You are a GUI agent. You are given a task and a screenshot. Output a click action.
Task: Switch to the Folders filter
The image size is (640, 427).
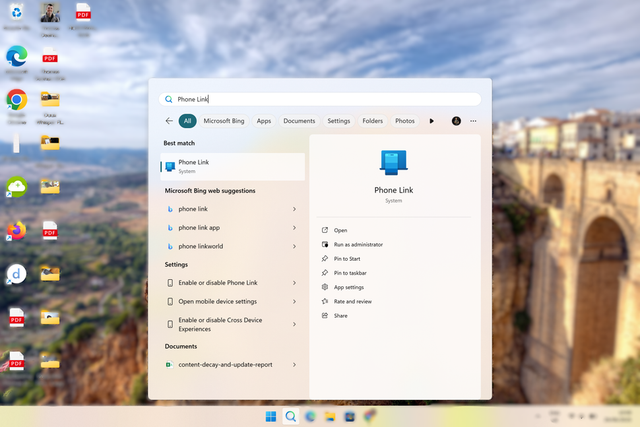373,121
